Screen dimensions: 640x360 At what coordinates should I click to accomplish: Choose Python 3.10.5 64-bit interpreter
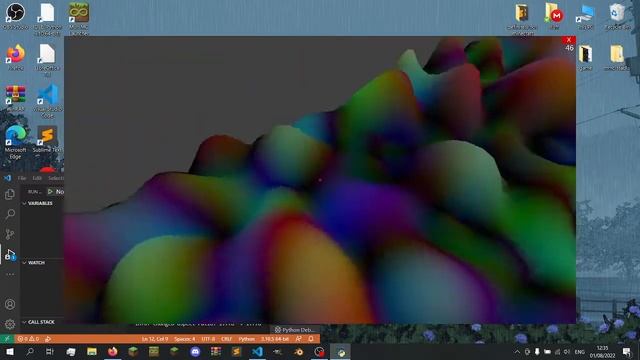(275, 339)
